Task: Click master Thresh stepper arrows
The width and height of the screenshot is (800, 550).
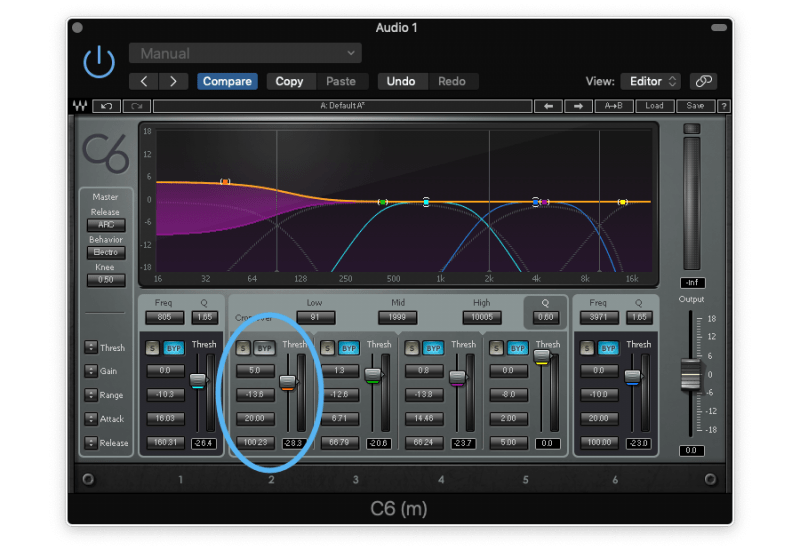Action: [91, 347]
